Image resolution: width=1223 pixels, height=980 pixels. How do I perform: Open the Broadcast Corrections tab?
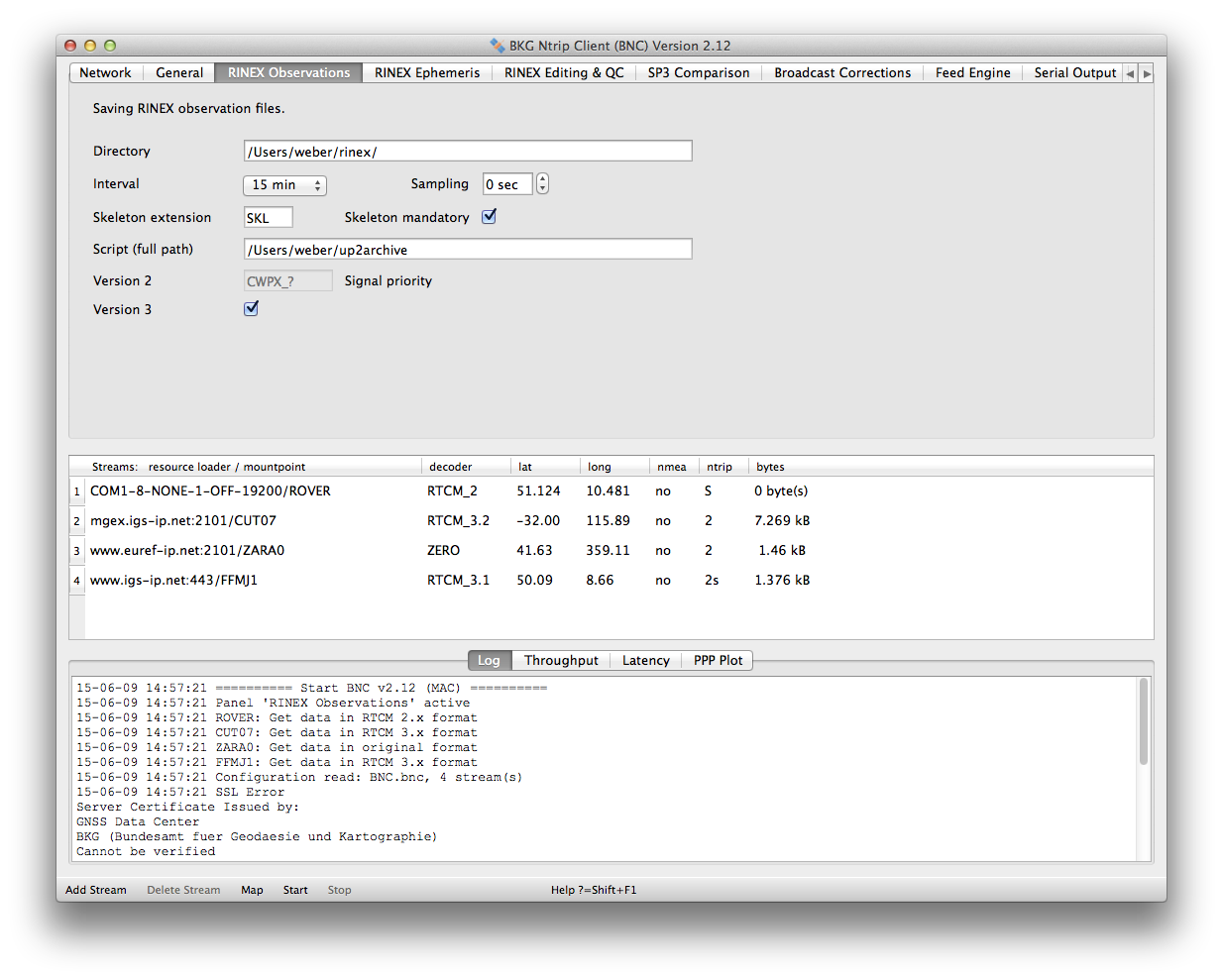coord(841,73)
